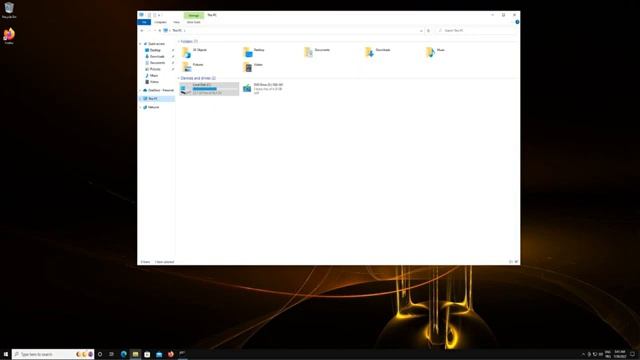This screenshot has height=360, width=640.
Task: Open Task View on the taskbar
Action: coord(111,354)
